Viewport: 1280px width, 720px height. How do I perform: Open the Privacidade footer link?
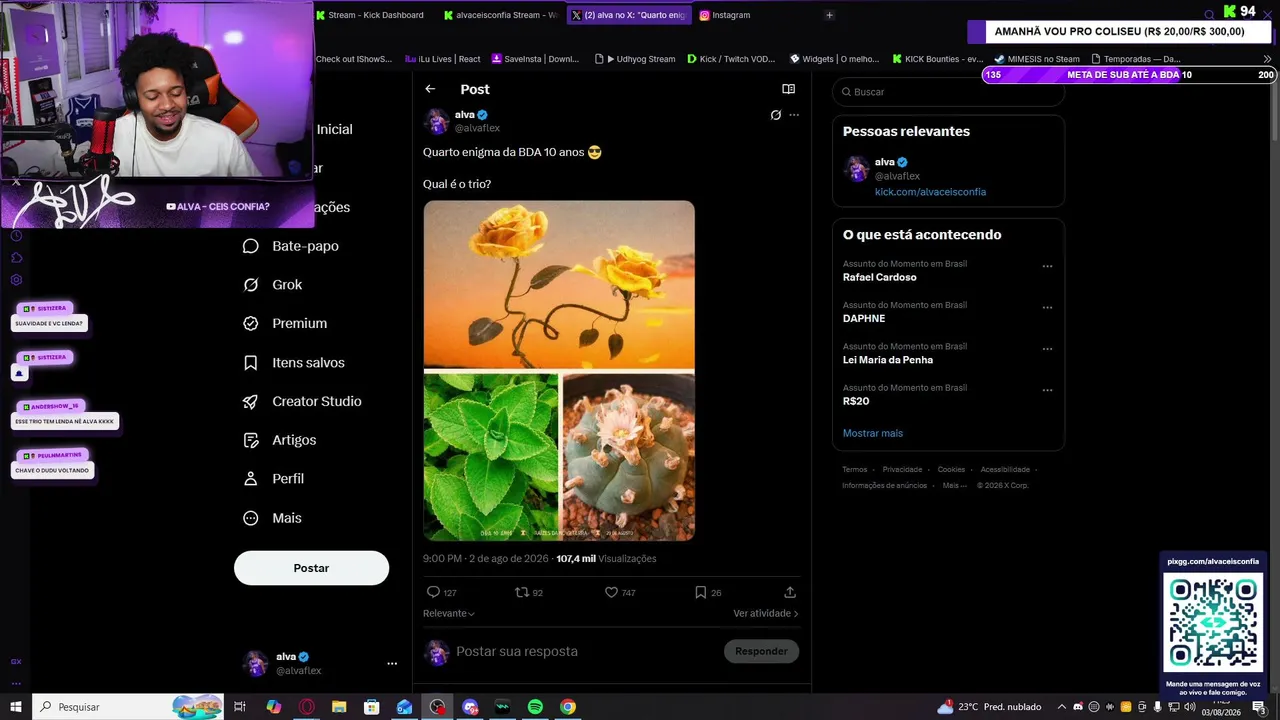[902, 470]
